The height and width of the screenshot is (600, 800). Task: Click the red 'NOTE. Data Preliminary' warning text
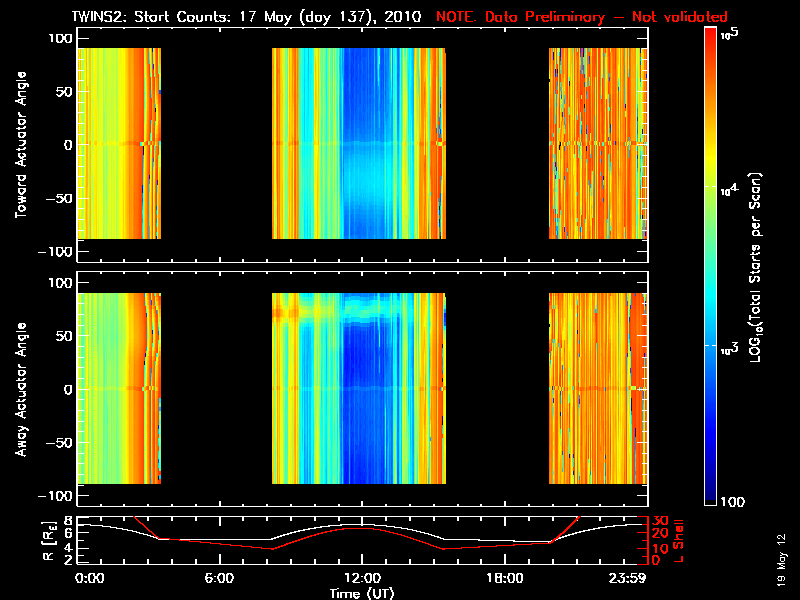(x=519, y=17)
